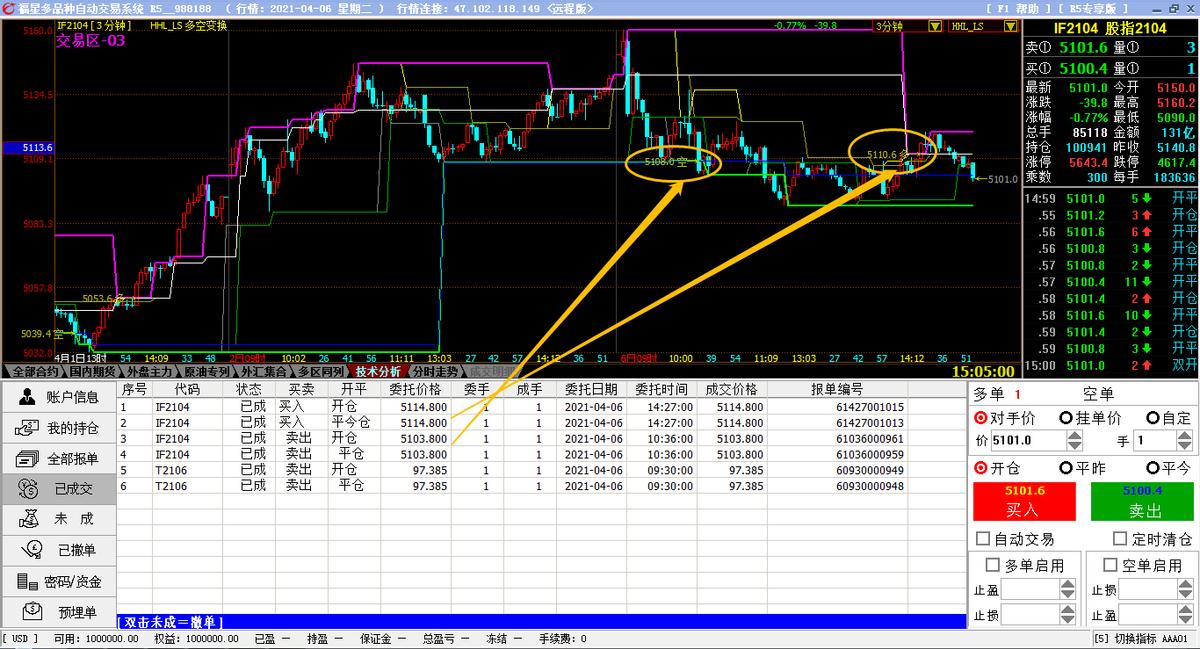
Task: Raise the 多单 止盈 value with its up arrow
Action: pos(1068,584)
